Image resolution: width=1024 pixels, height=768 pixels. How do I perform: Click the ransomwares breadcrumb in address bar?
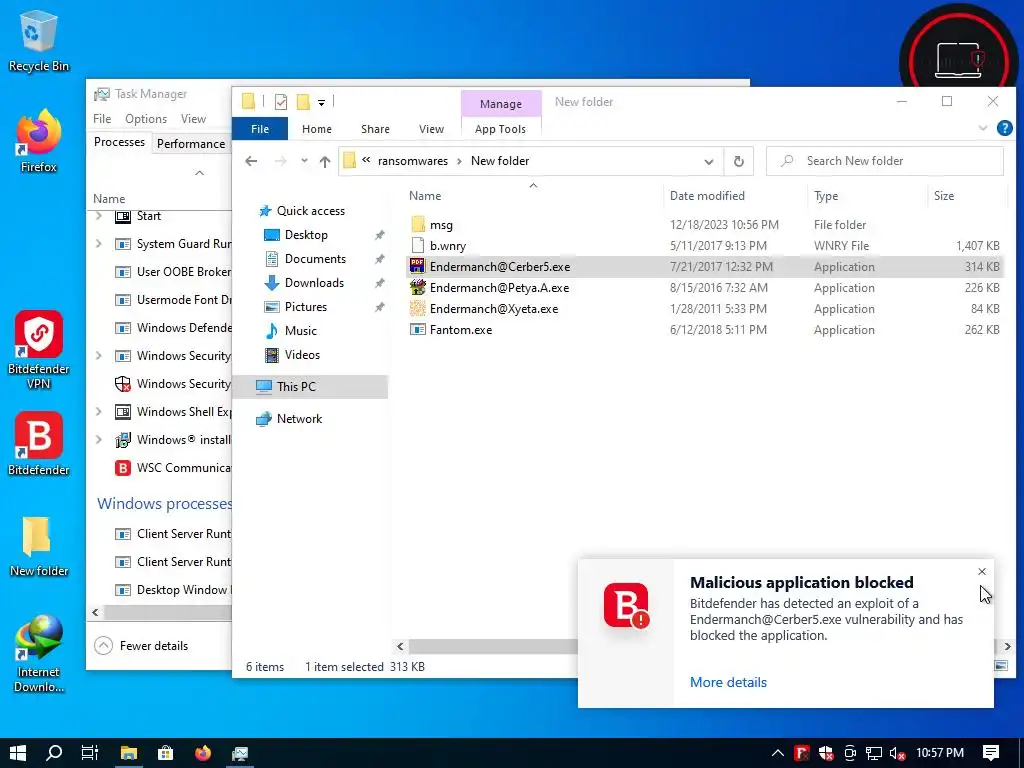413,161
